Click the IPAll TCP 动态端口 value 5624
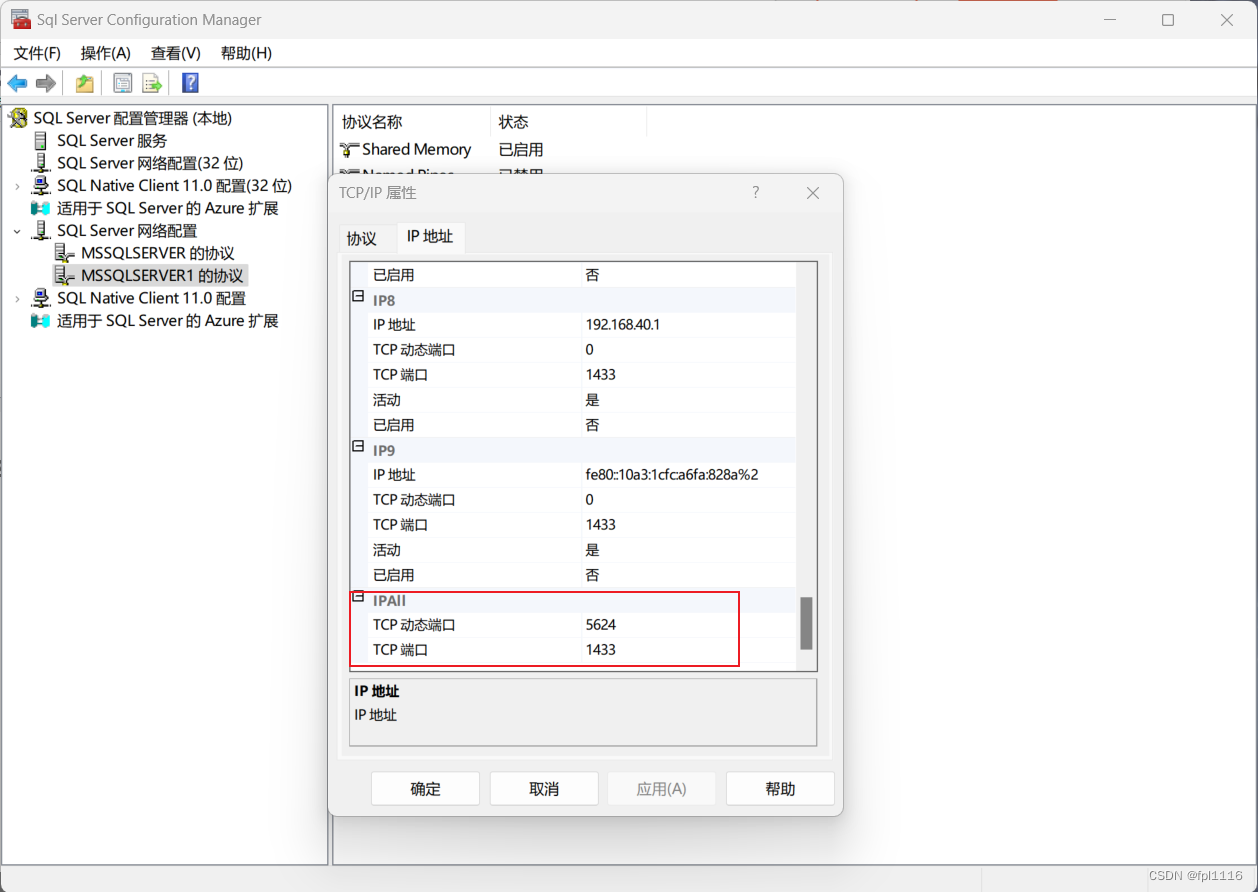Image resolution: width=1258 pixels, height=892 pixels. pos(601,625)
